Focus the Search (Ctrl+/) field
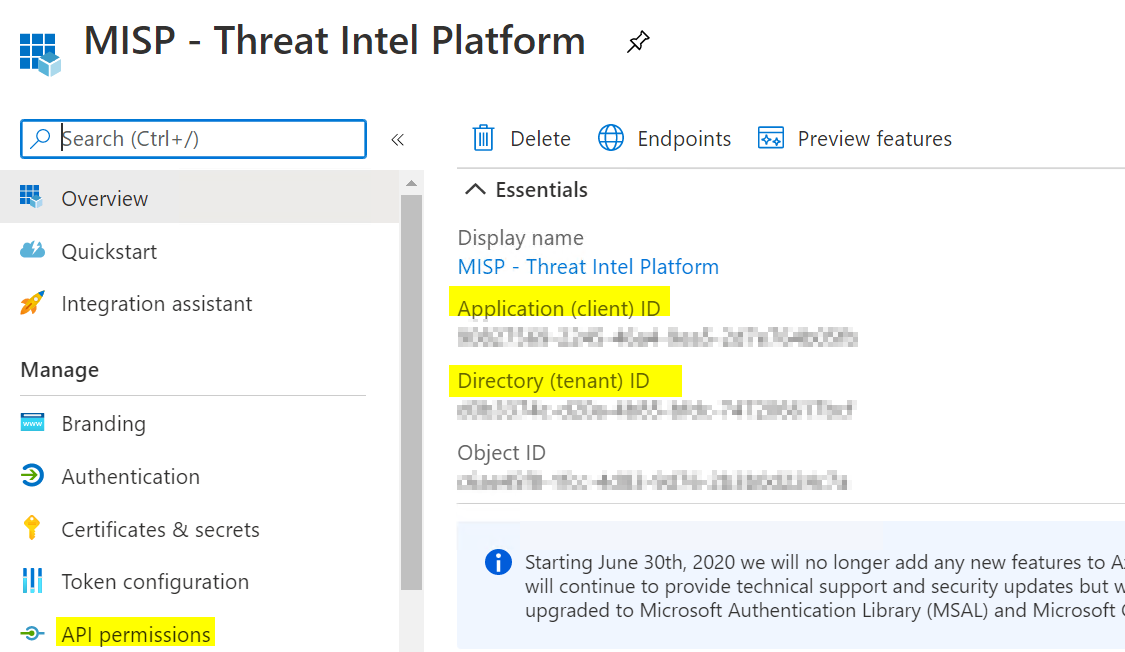Image resolution: width=1125 pixels, height=652 pixels. (x=194, y=138)
